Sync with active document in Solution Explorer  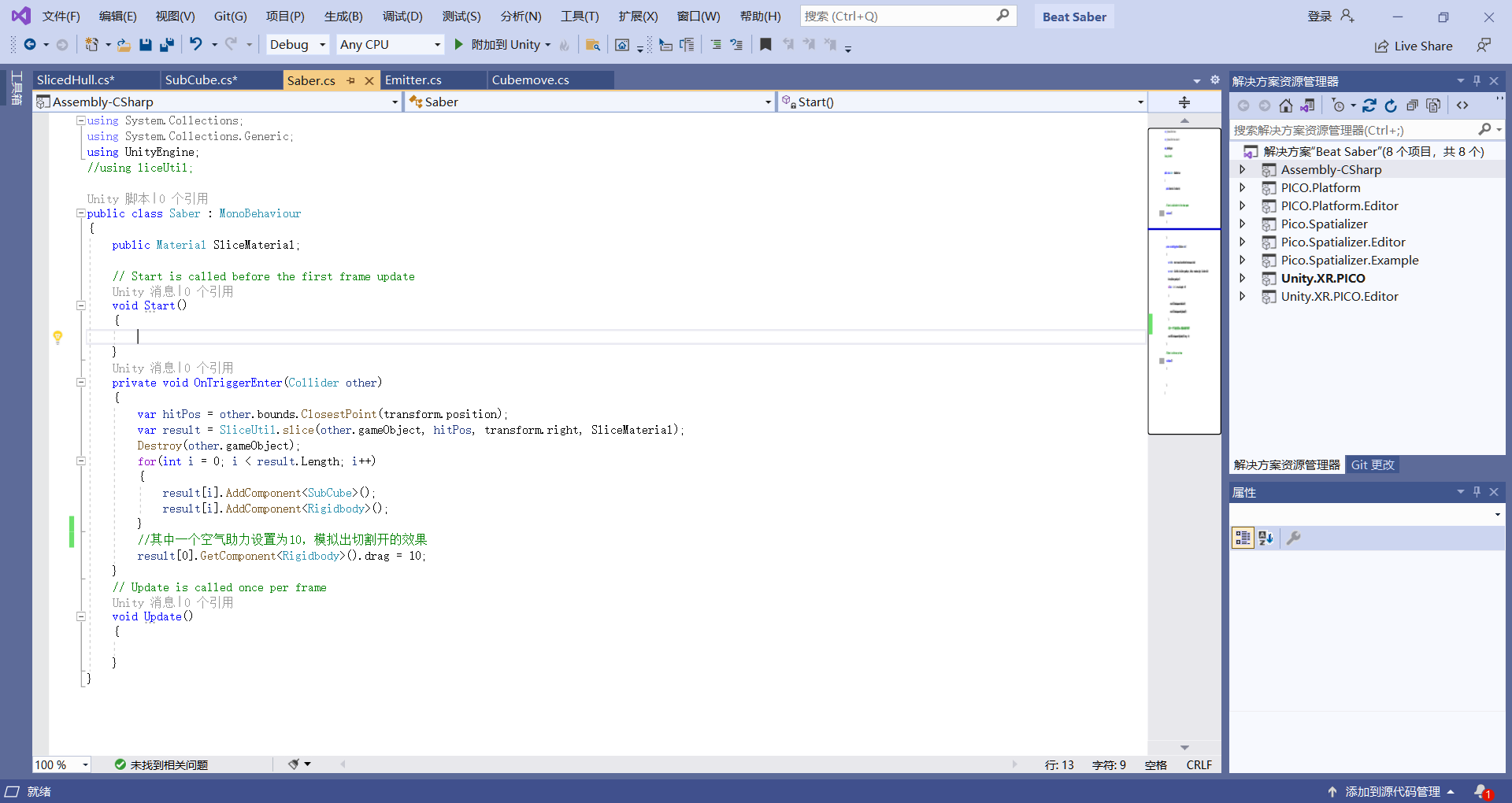(1369, 105)
